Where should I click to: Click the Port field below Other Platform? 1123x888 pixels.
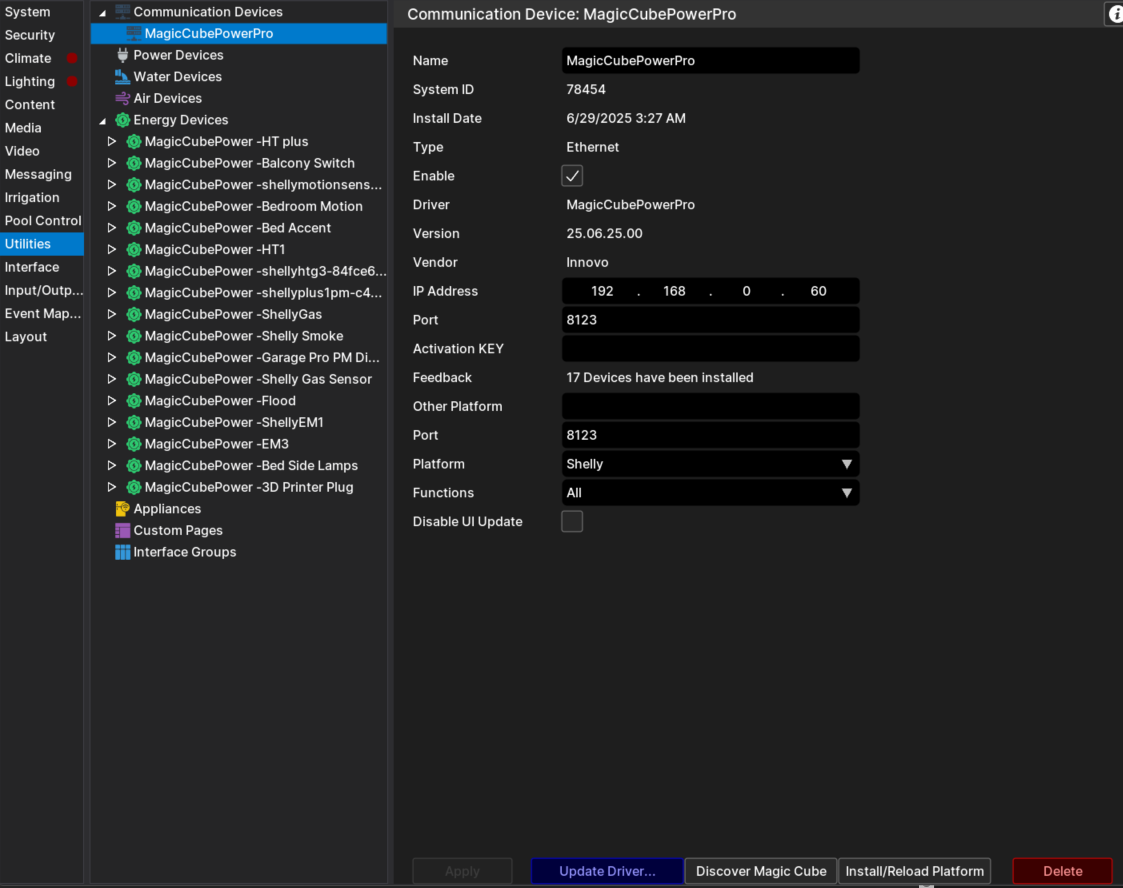click(x=710, y=435)
